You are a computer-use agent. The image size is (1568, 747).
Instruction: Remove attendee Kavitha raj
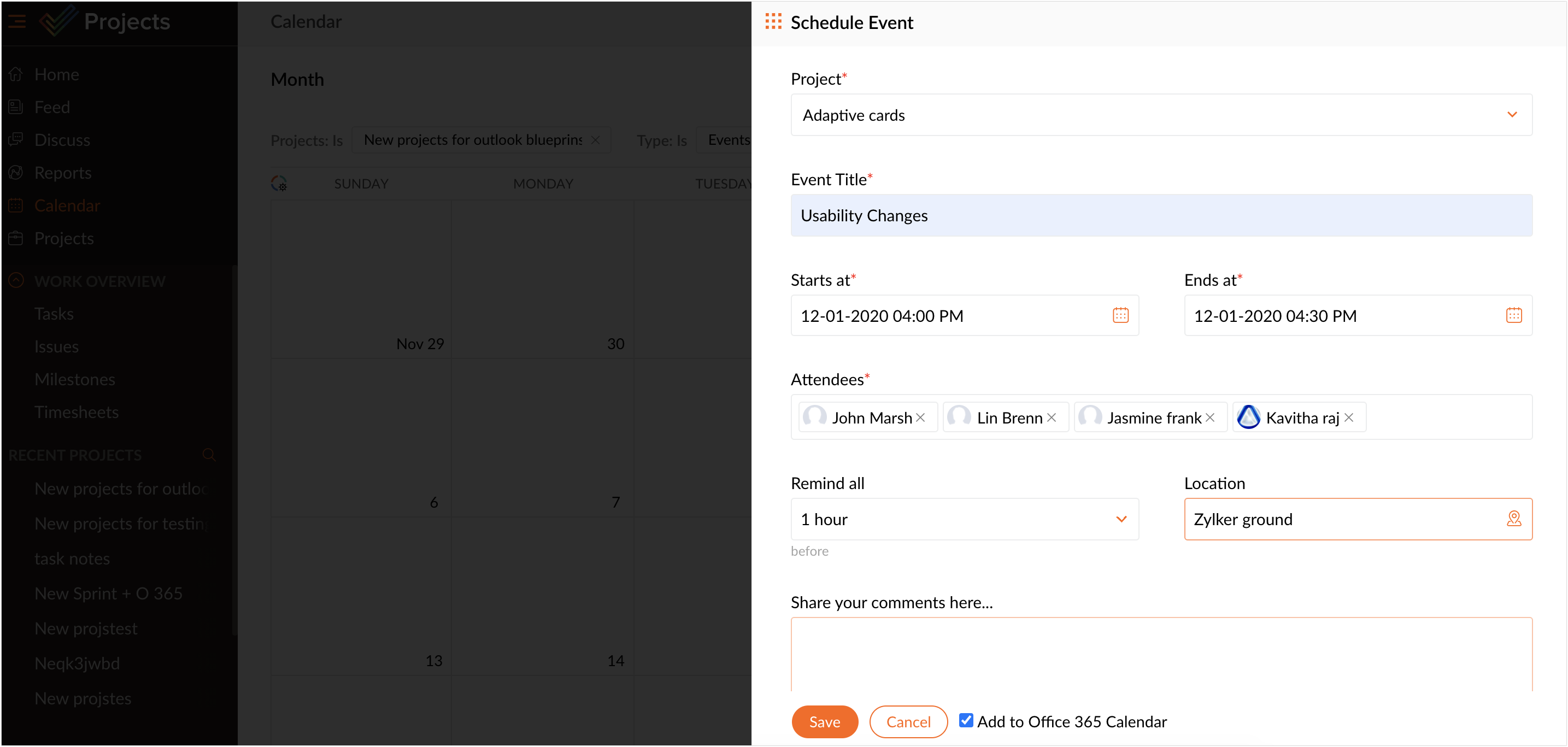coord(1349,417)
